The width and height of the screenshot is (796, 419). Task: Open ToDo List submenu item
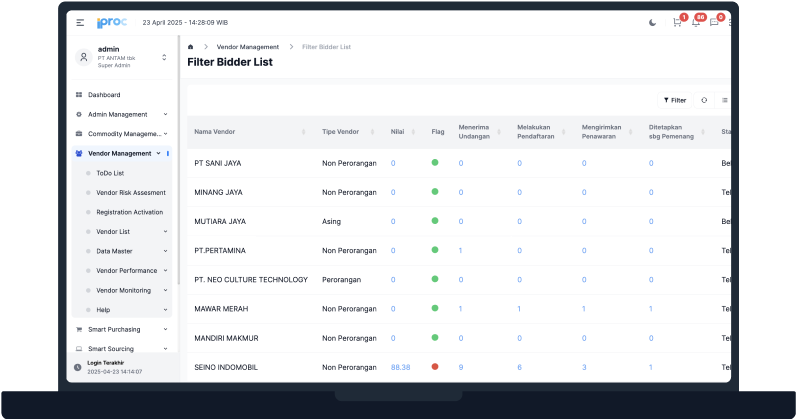[x=110, y=173]
